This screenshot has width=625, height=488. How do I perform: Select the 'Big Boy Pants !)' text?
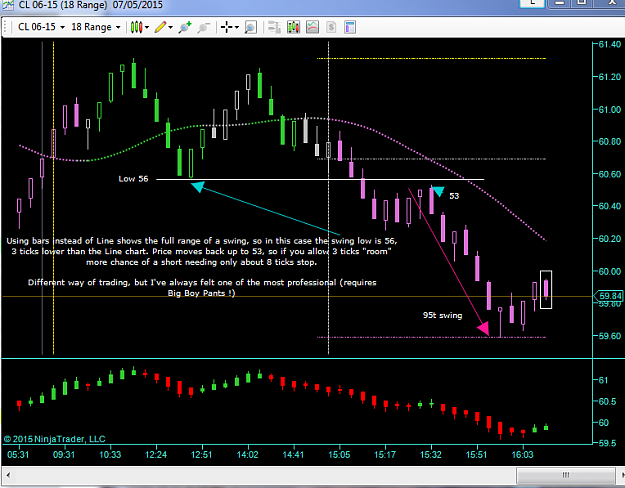click(x=201, y=293)
